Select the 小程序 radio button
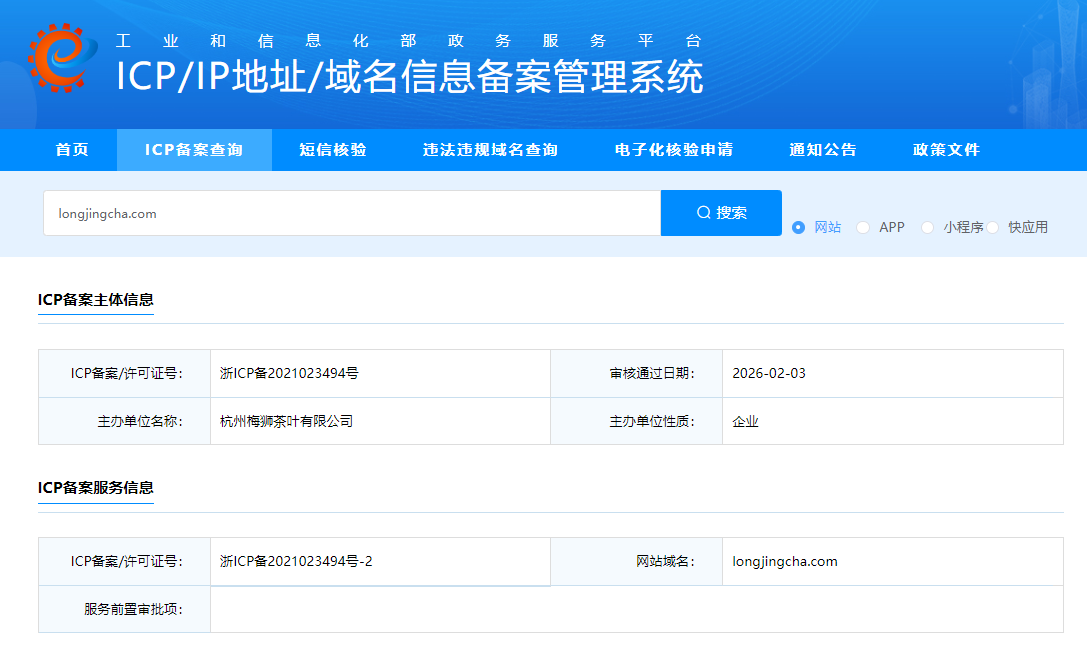Screen dimensions: 1087x649 click(927, 227)
